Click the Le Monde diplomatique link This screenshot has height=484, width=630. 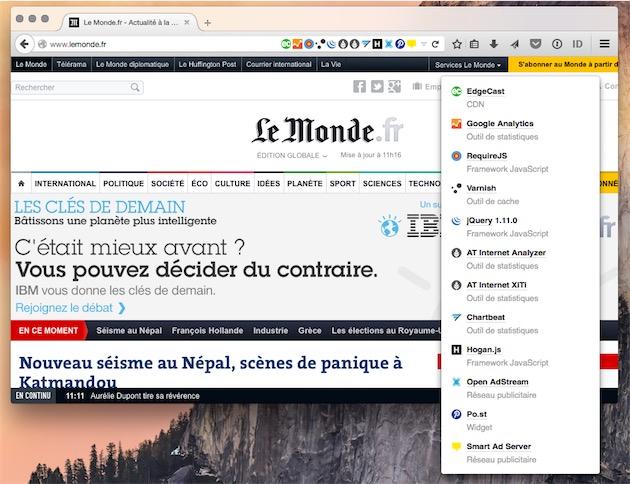pos(133,64)
